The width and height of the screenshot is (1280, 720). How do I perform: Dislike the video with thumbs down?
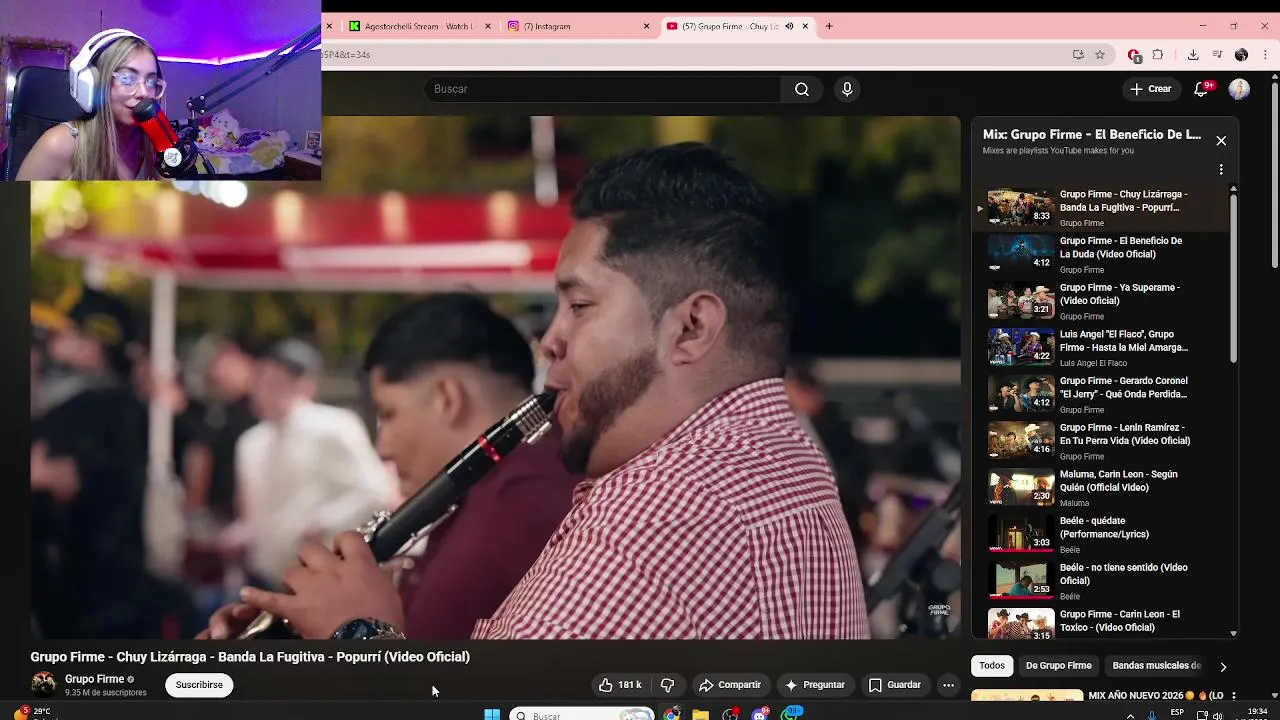point(667,685)
